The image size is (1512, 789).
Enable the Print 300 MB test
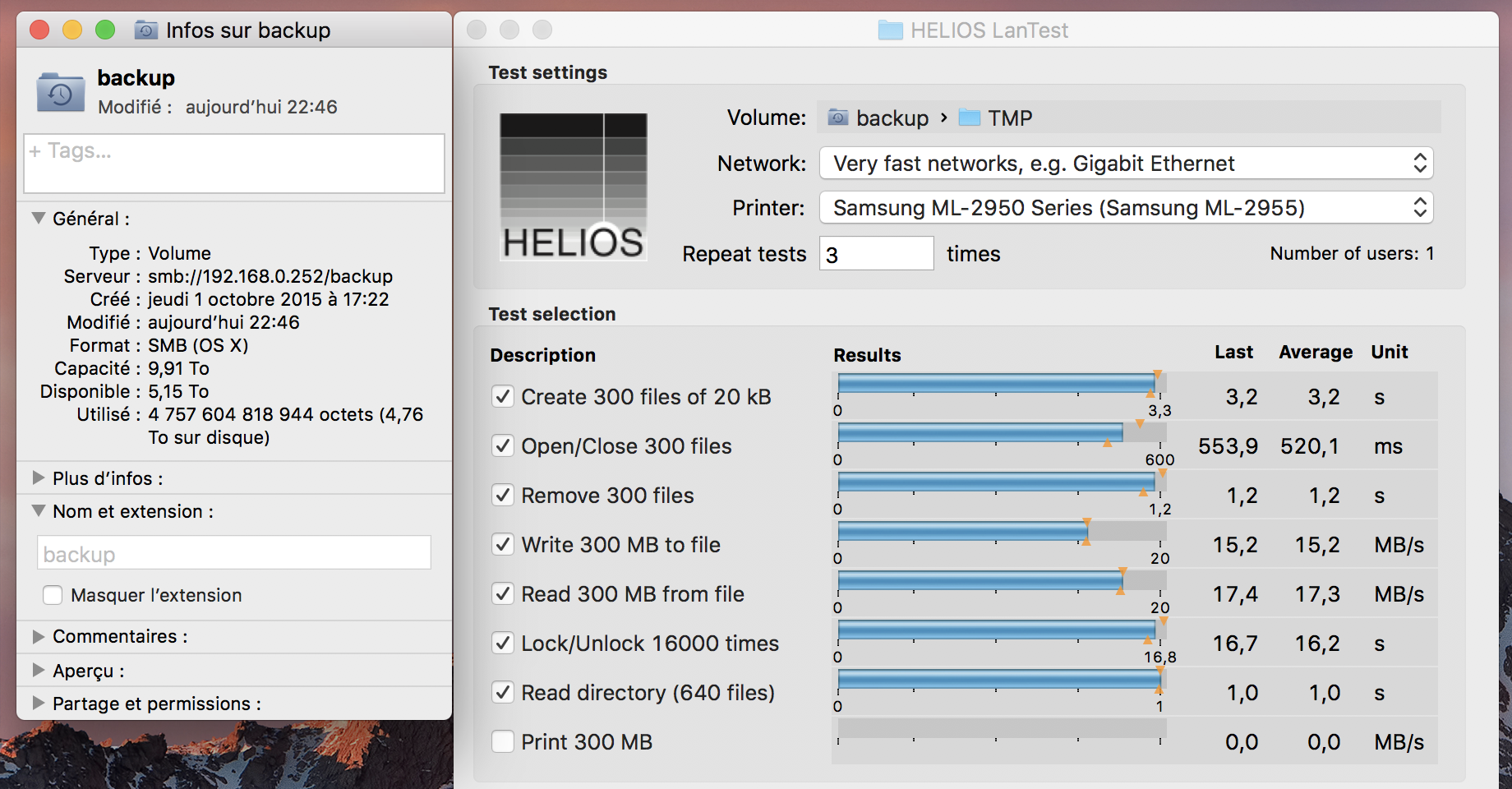pyautogui.click(x=503, y=741)
